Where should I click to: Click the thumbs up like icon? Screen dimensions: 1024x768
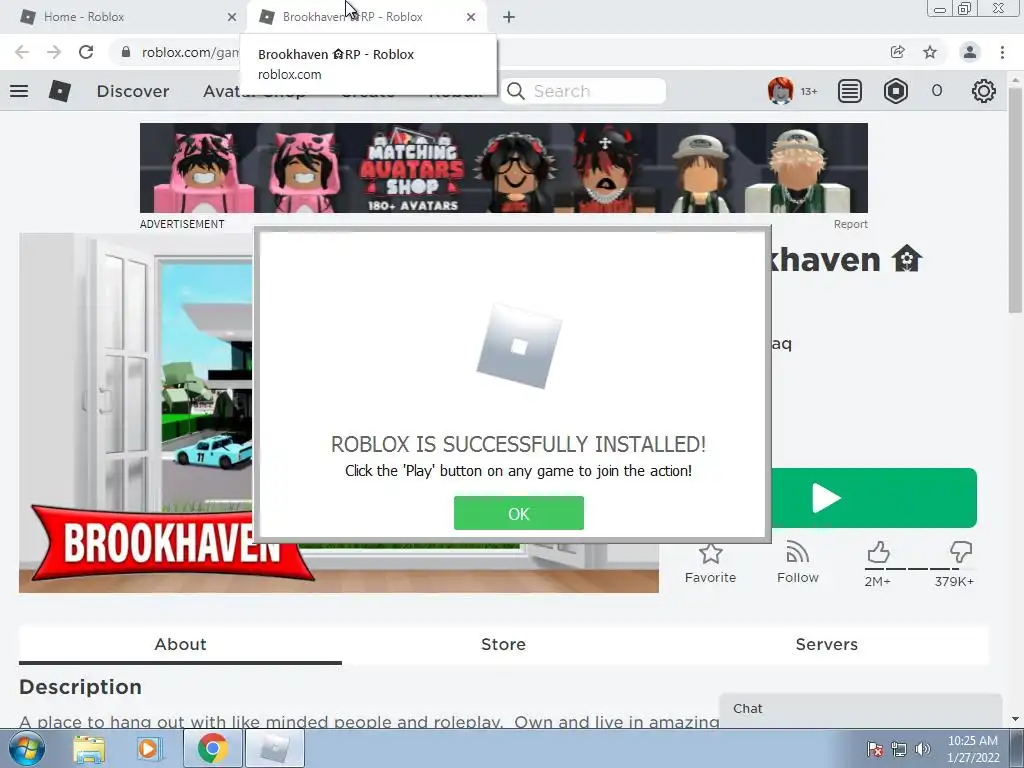click(878, 552)
